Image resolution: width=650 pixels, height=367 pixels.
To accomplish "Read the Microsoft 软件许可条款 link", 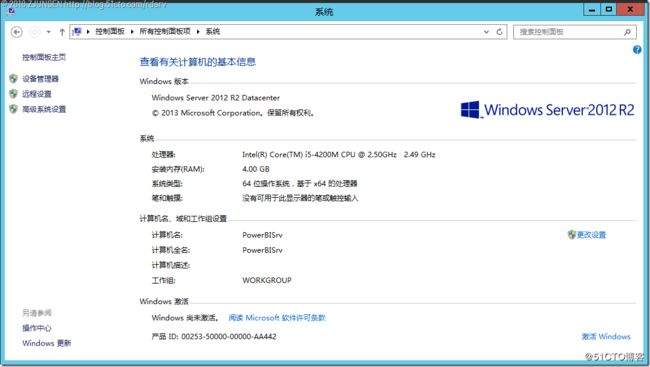I will (x=277, y=318).
